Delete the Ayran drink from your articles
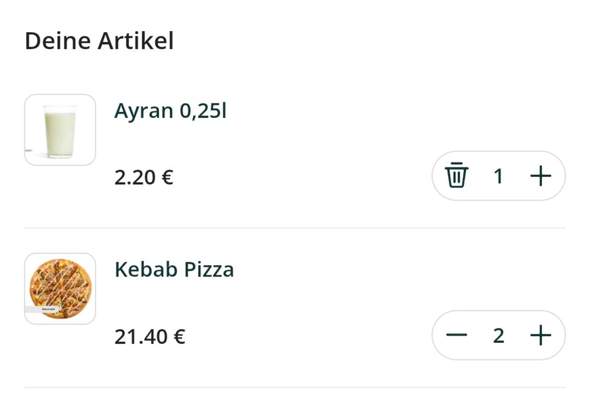Viewport: 590px width, 399px height. click(456, 175)
